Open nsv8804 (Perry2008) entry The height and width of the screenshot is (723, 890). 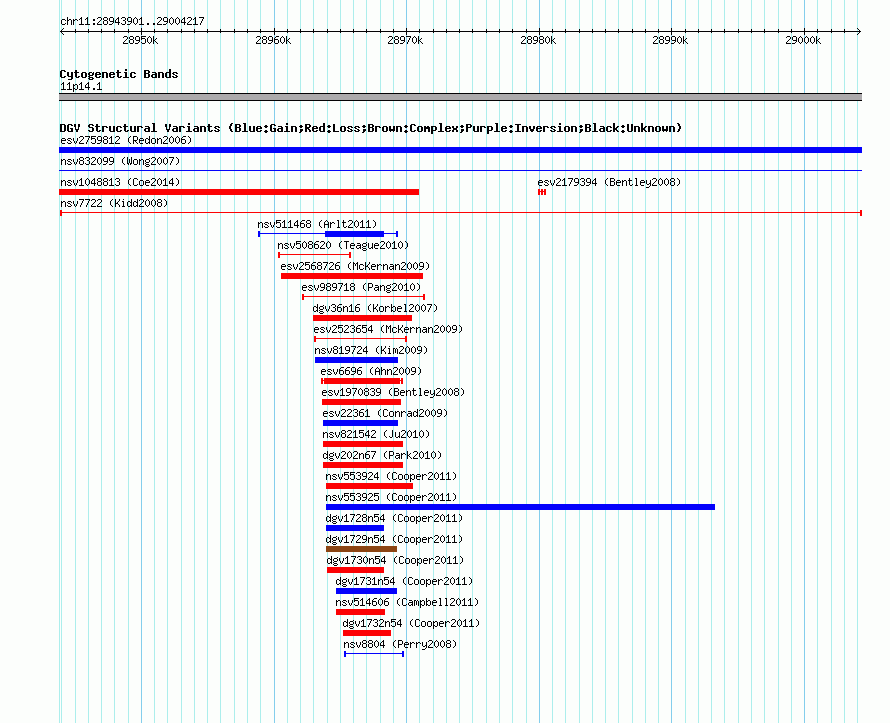point(400,644)
